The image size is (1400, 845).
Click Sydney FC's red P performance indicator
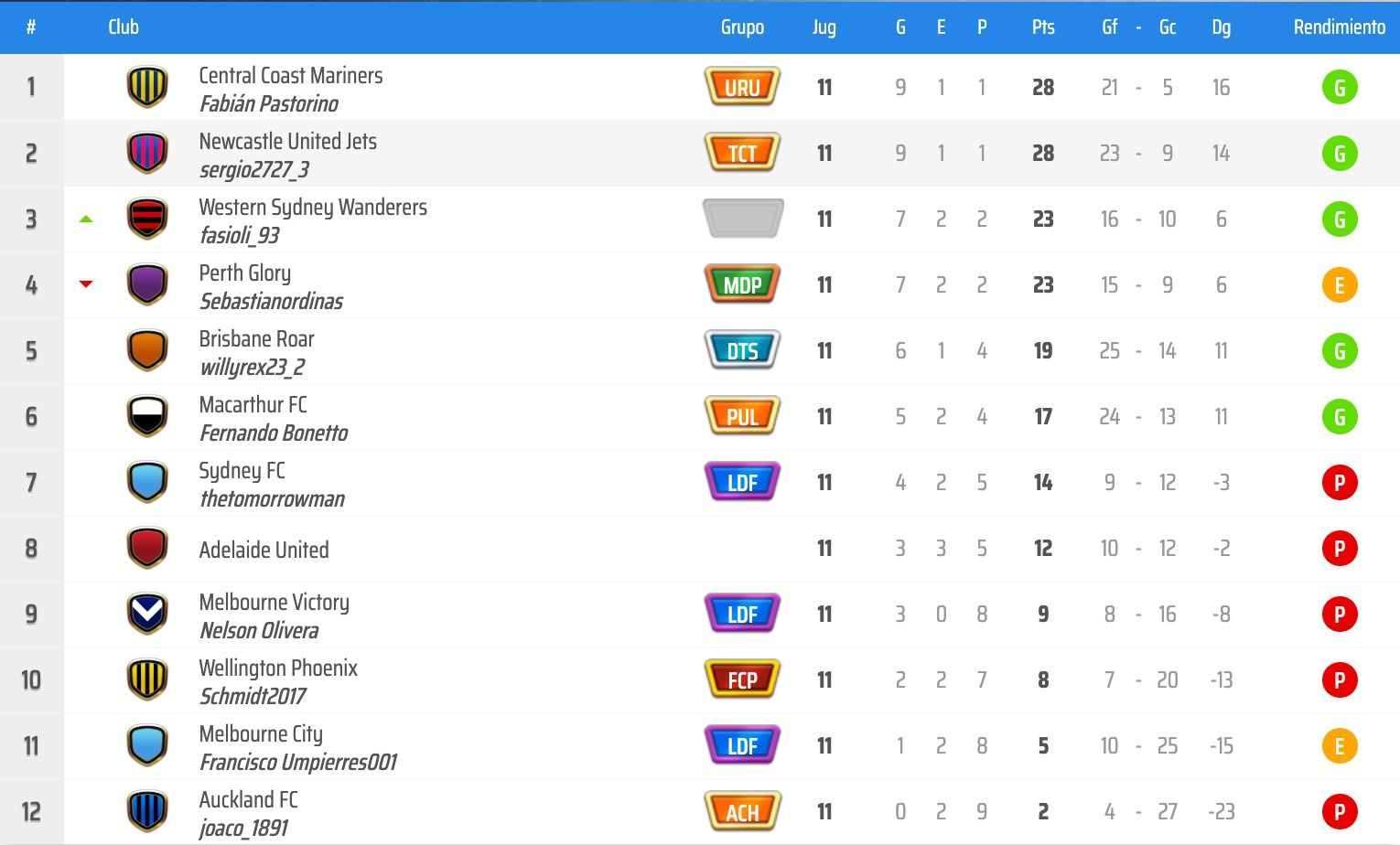pyautogui.click(x=1339, y=483)
